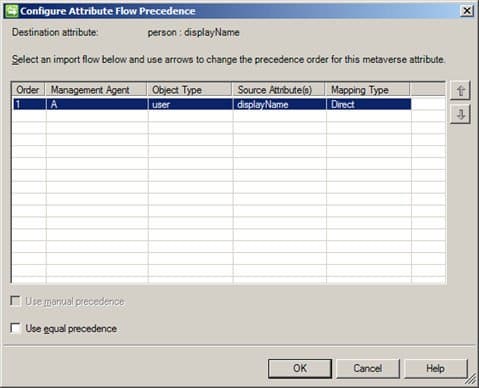The width and height of the screenshot is (479, 388).
Task: Confirm with the OK button
Action: [300, 368]
